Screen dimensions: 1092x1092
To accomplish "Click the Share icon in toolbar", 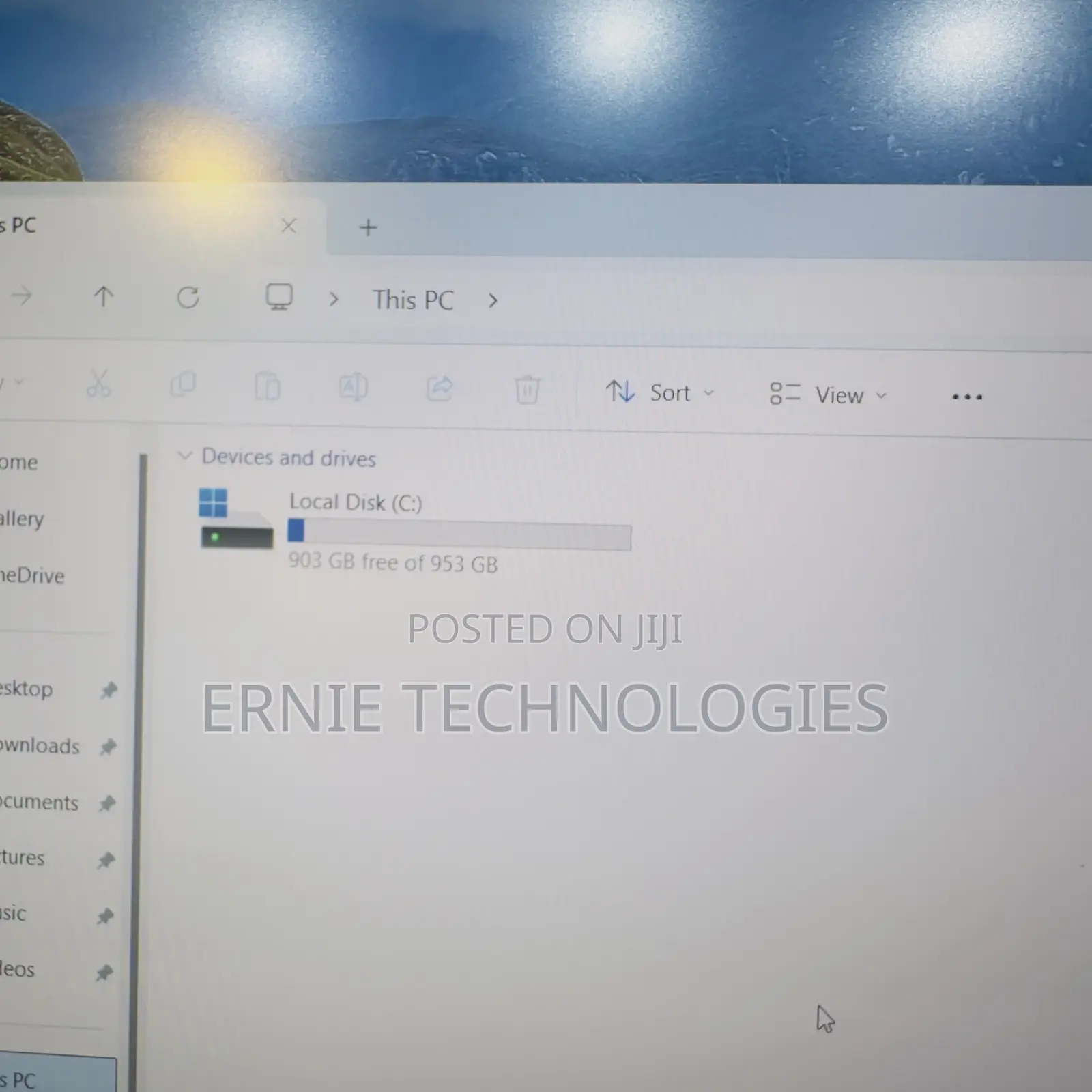I will click(x=440, y=388).
